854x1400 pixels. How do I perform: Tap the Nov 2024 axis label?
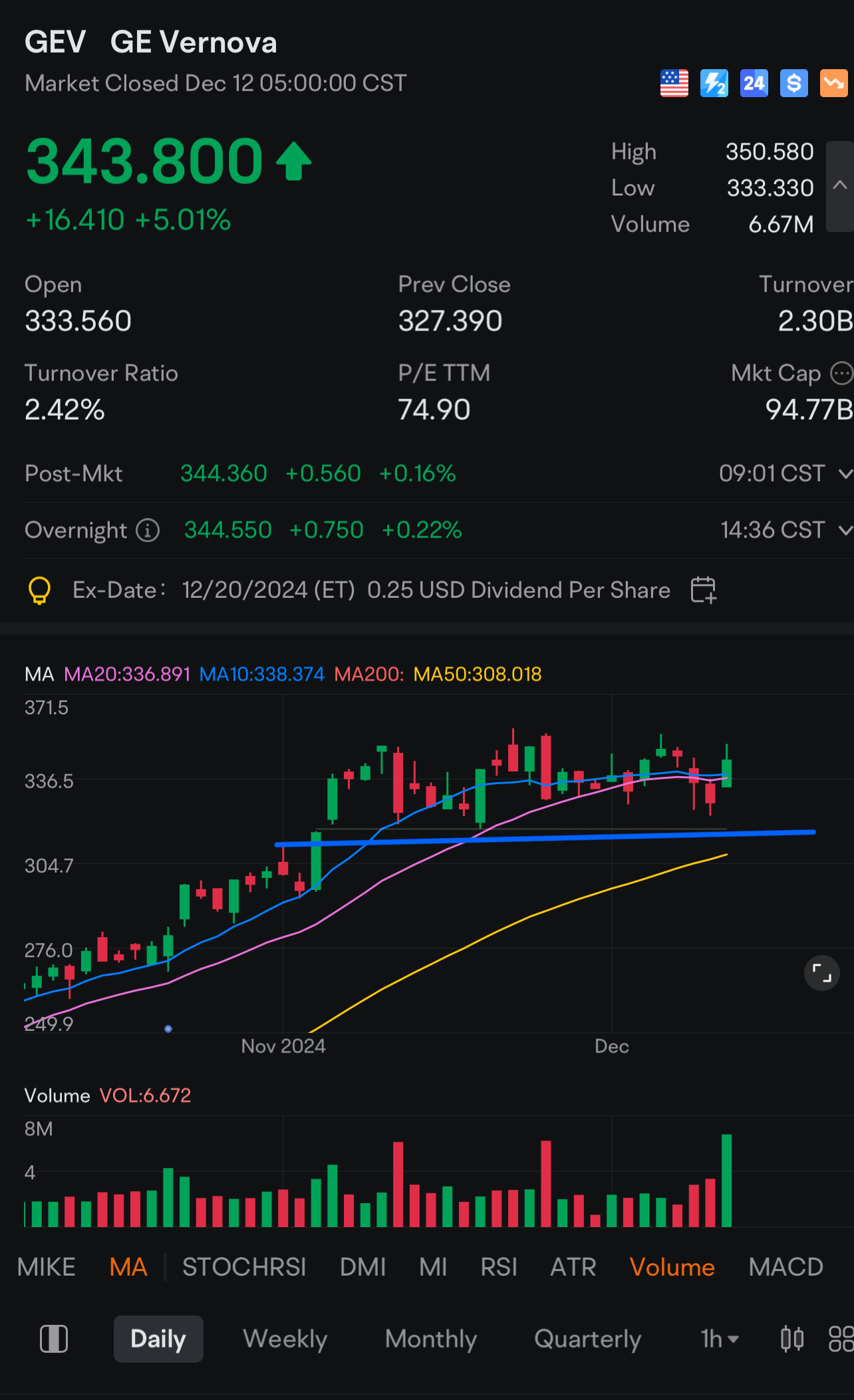pos(283,1046)
